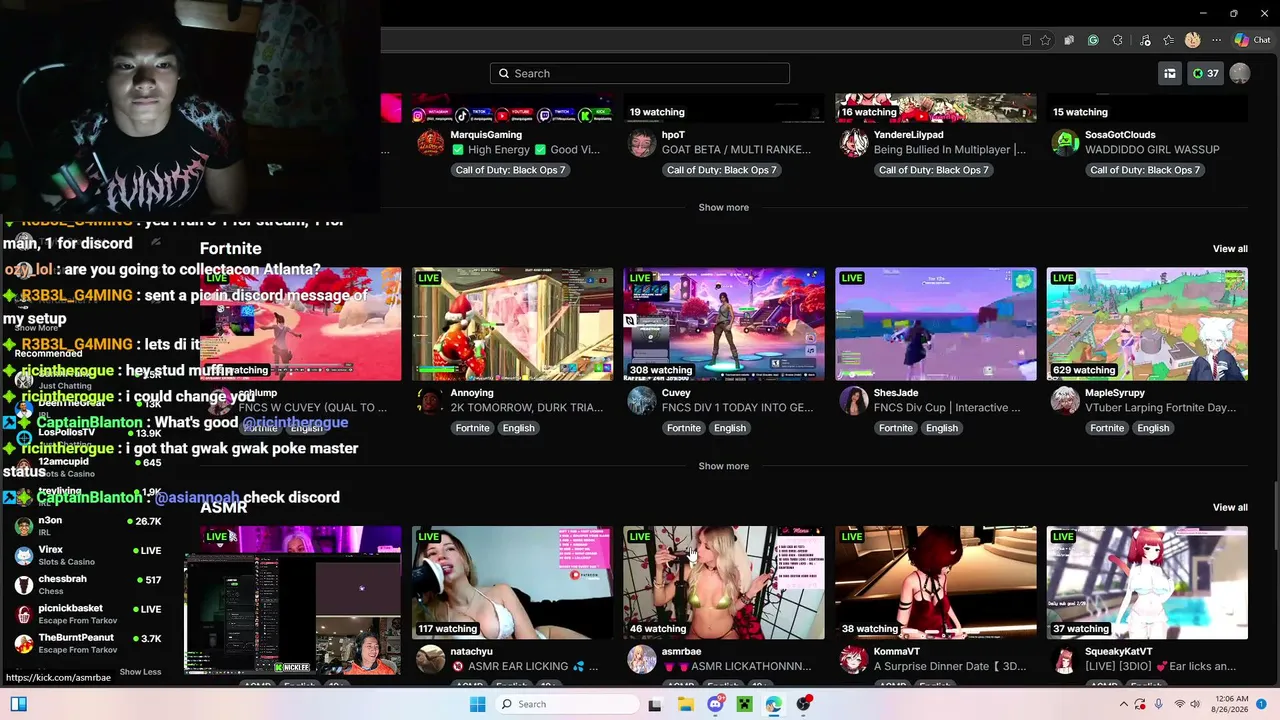Open the reader view icon in address bar
The height and width of the screenshot is (720, 1280).
(x=1026, y=40)
